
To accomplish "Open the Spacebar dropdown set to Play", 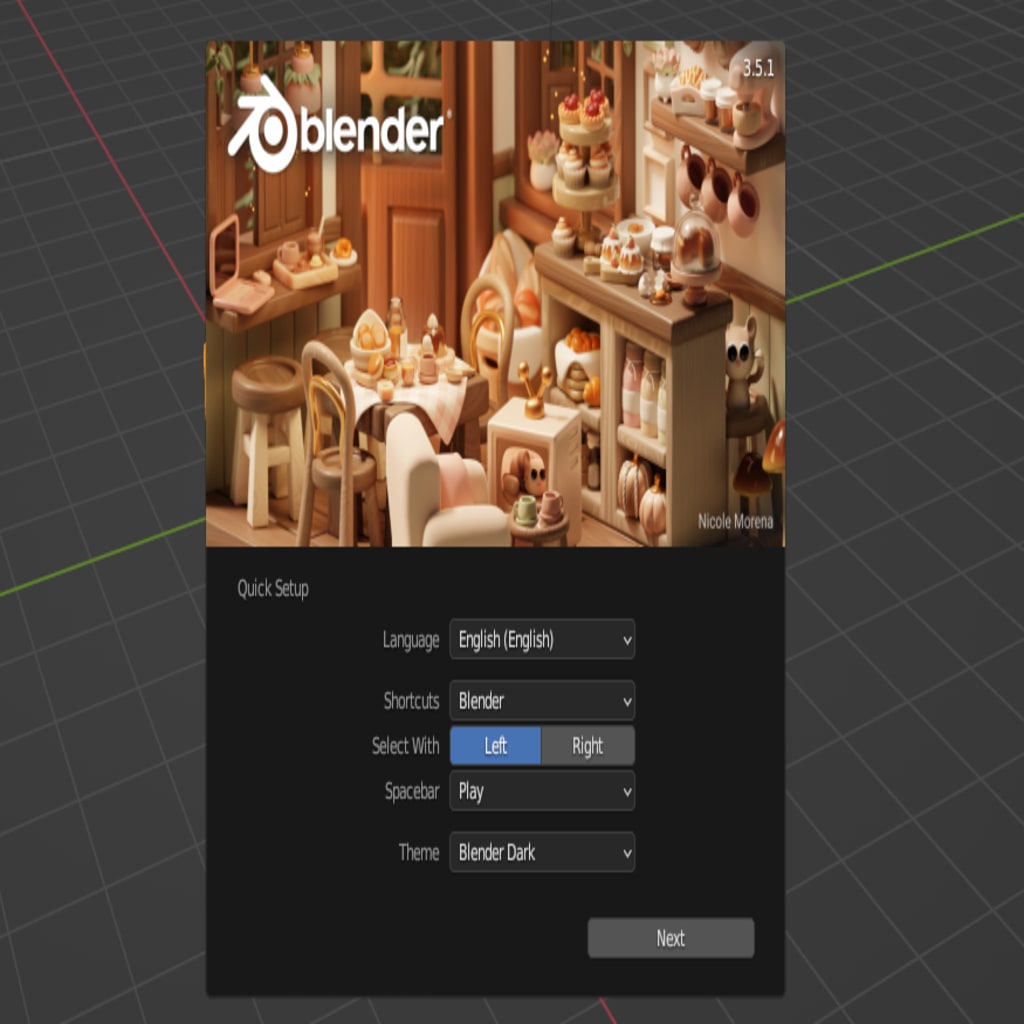I will pyautogui.click(x=542, y=791).
